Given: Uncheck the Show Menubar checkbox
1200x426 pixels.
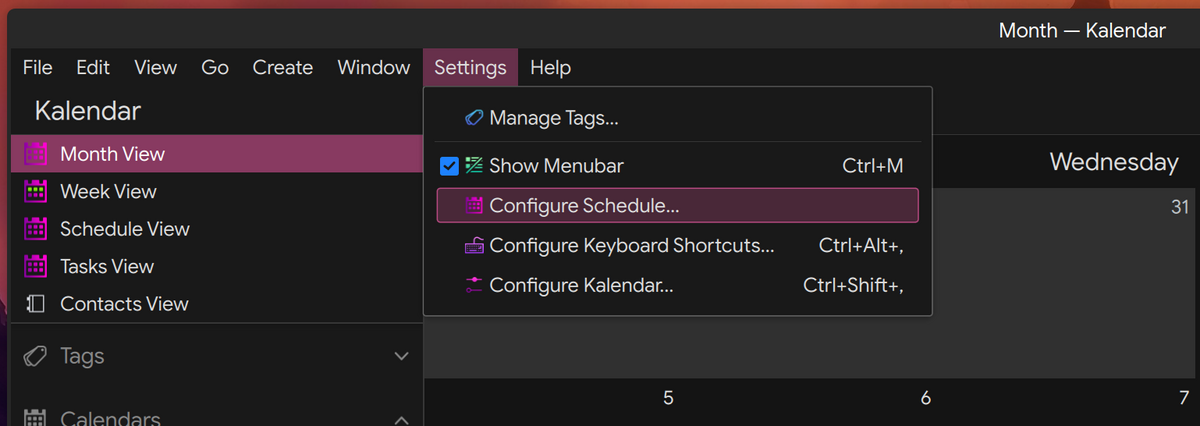Looking at the screenshot, I should [x=449, y=166].
